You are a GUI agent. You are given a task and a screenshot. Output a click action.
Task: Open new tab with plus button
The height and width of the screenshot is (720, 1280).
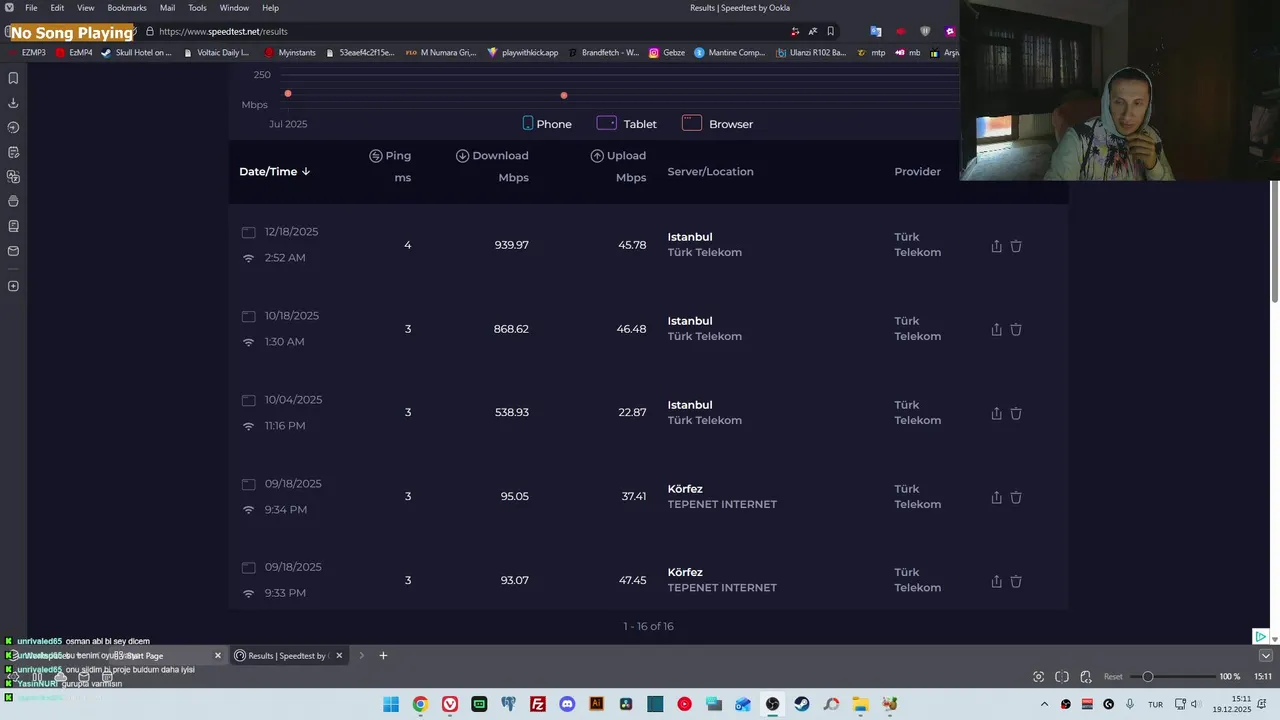point(383,656)
